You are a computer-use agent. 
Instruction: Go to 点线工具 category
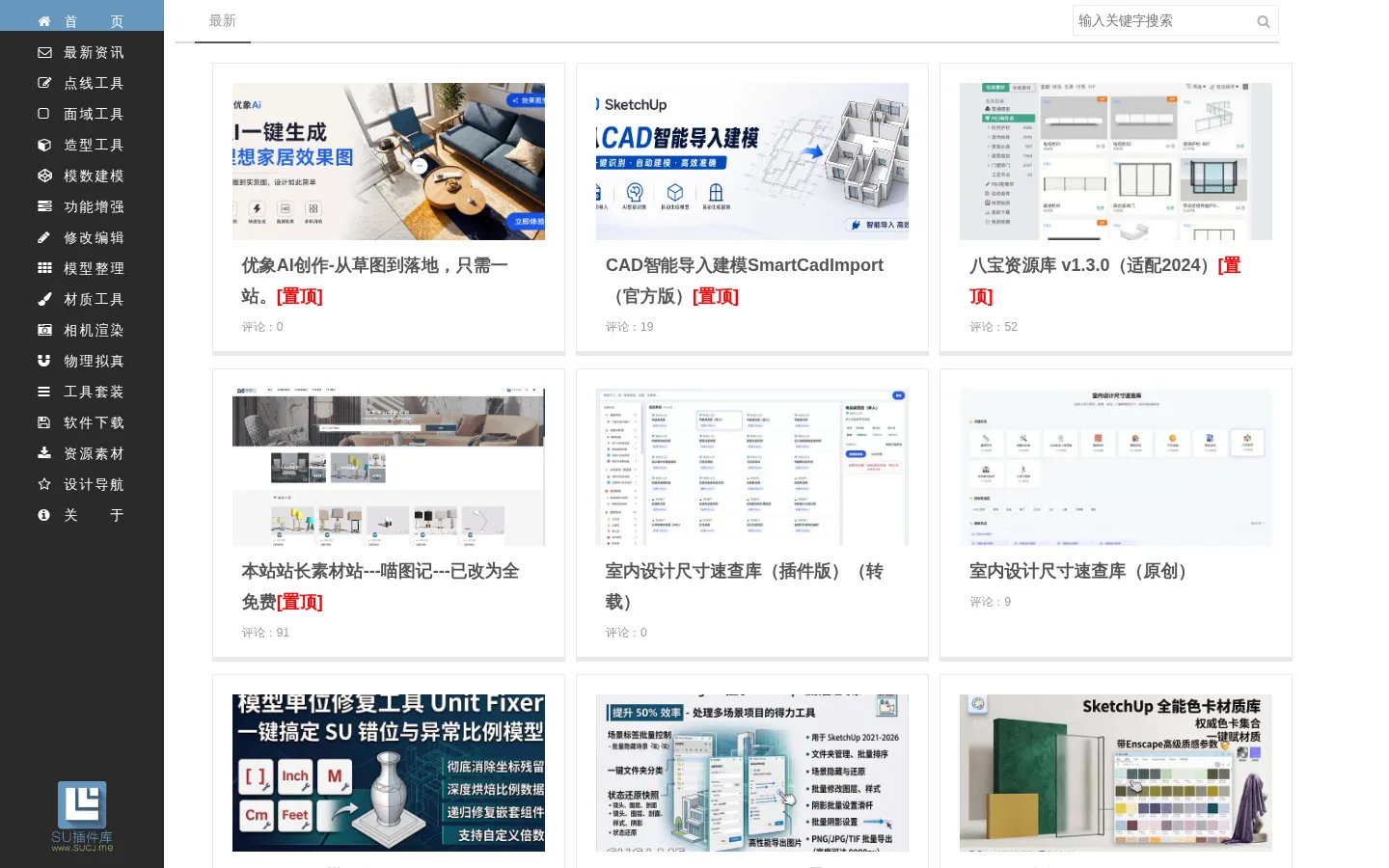(82, 83)
